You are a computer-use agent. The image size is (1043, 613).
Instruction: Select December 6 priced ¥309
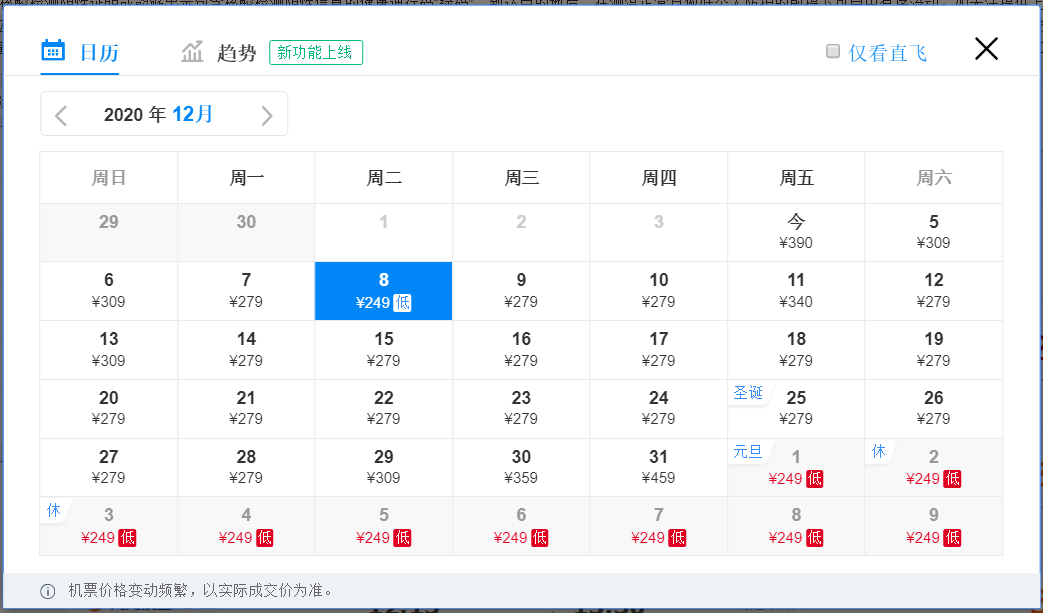108,291
